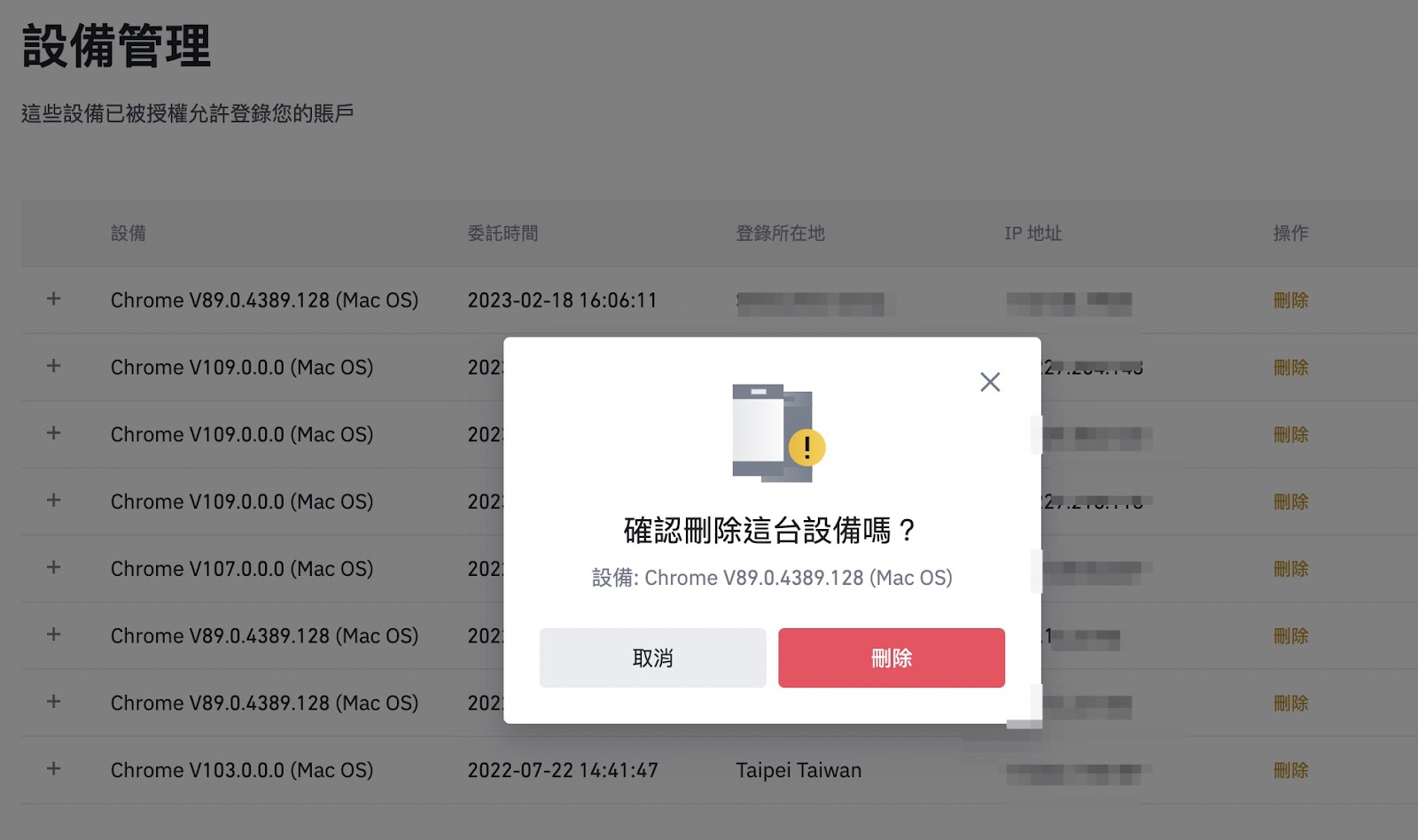The width and height of the screenshot is (1418, 840).
Task: Delete the Taipei Taiwan Chrome V103 device
Action: 1290,771
